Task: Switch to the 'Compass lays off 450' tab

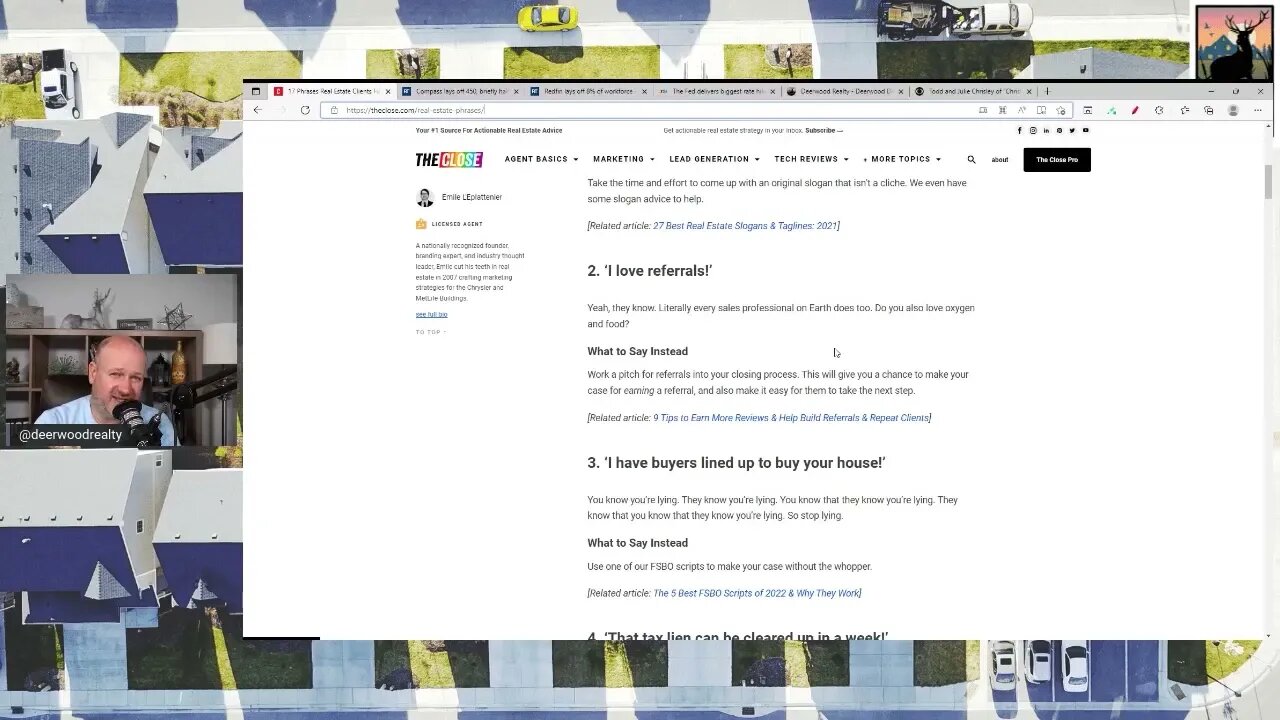Action: pyautogui.click(x=460, y=91)
